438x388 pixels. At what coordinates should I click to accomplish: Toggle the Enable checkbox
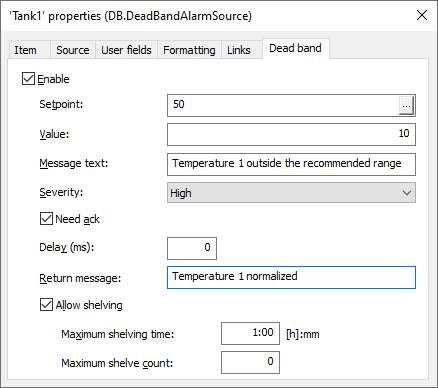tap(28, 79)
